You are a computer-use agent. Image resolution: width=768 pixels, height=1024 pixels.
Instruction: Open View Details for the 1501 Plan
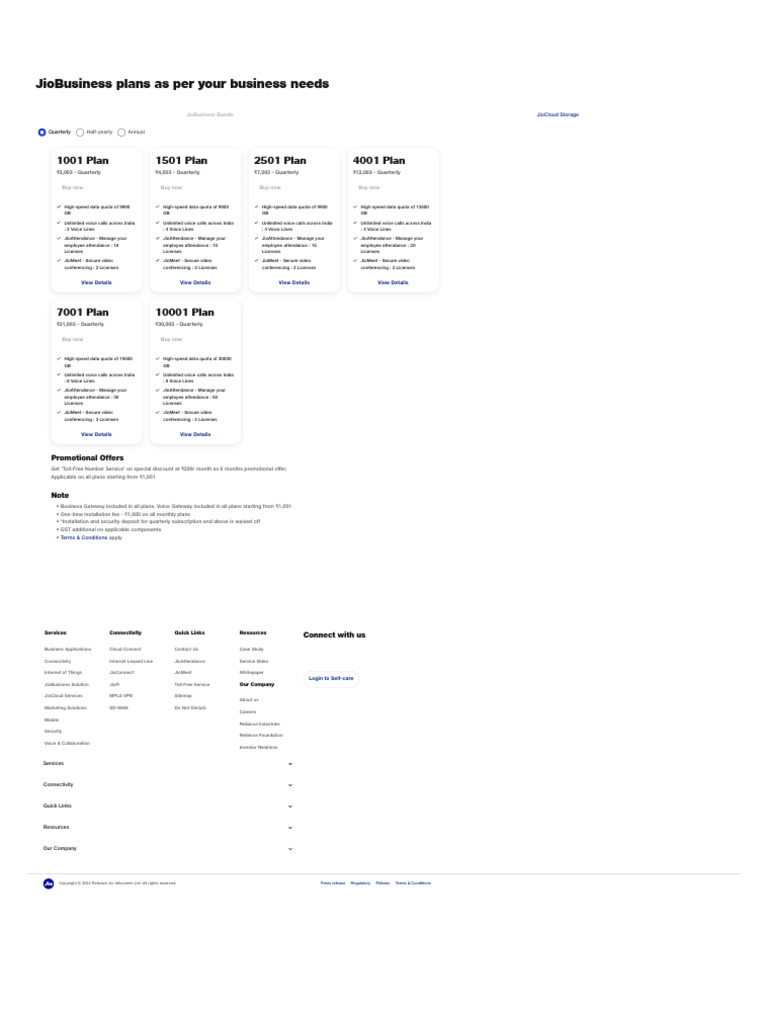(195, 283)
